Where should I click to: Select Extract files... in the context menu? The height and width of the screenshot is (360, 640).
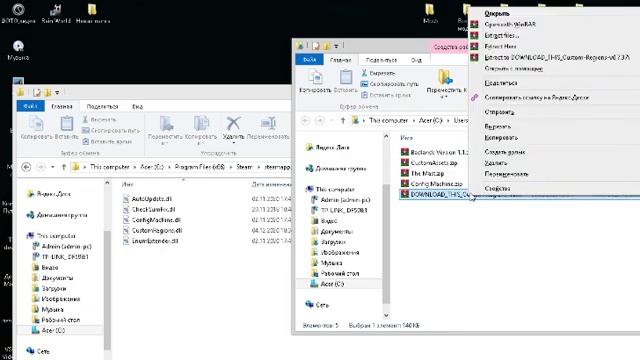pyautogui.click(x=502, y=36)
